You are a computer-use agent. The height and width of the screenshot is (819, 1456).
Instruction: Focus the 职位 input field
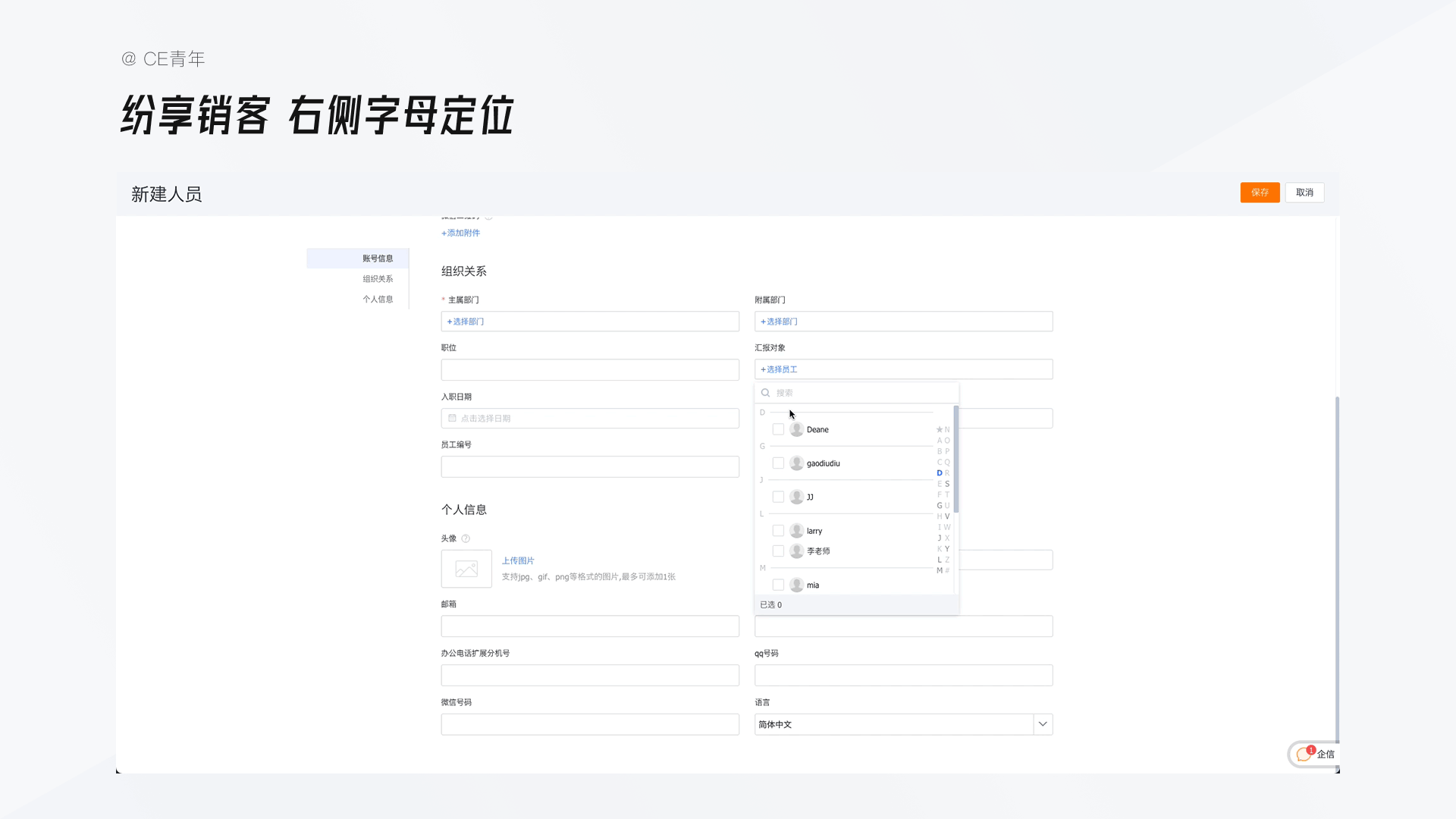coord(590,370)
